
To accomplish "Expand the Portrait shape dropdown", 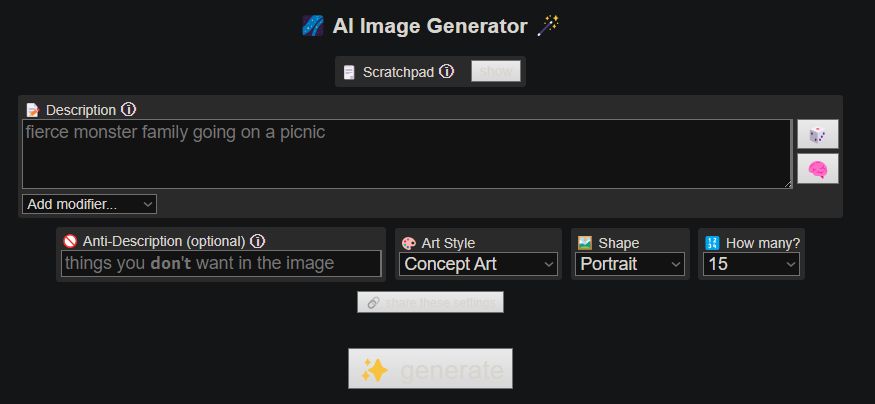I will click(631, 264).
